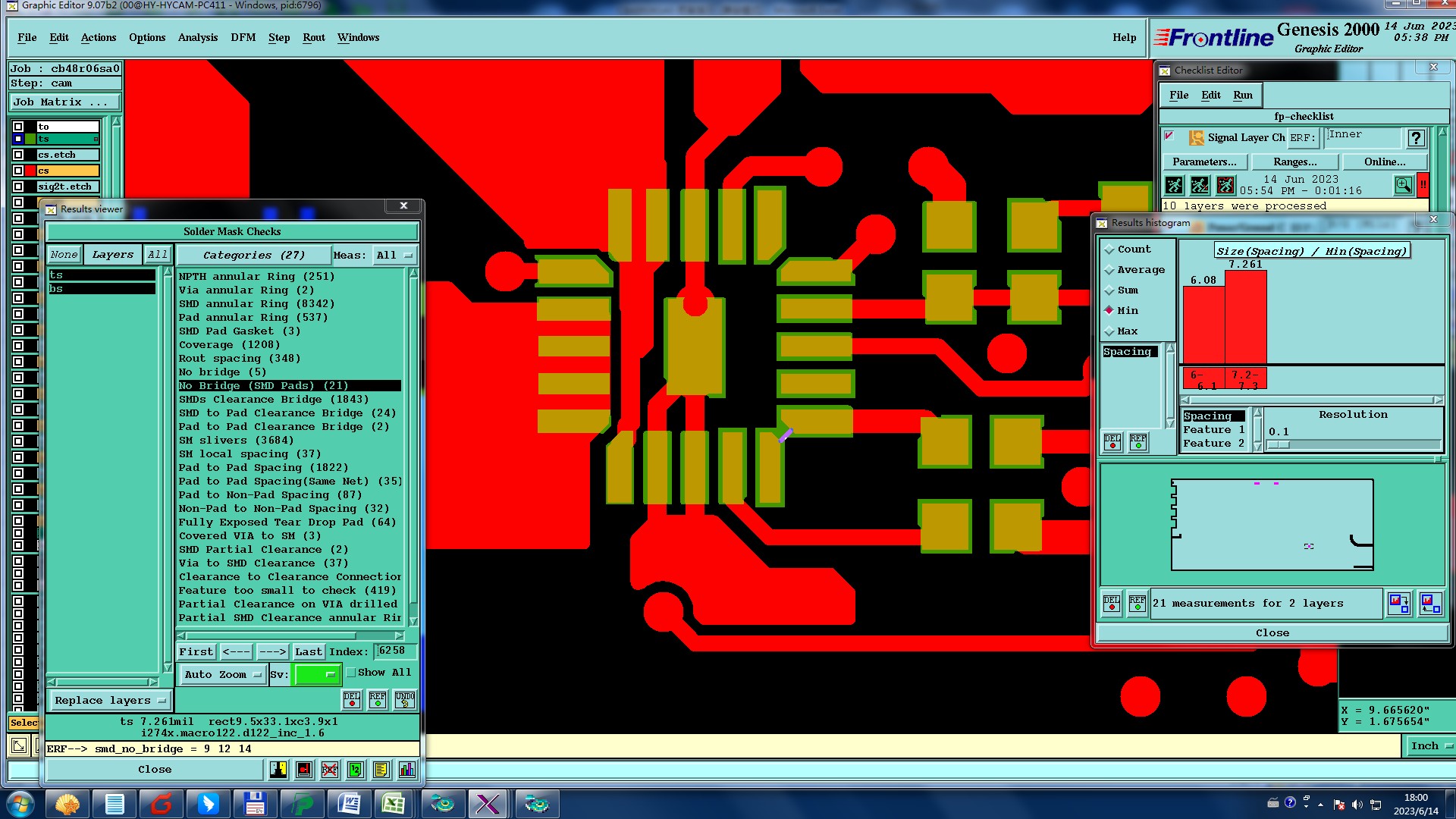1456x819 pixels.
Task: Select SM slivers (3684) category
Action: click(x=236, y=440)
